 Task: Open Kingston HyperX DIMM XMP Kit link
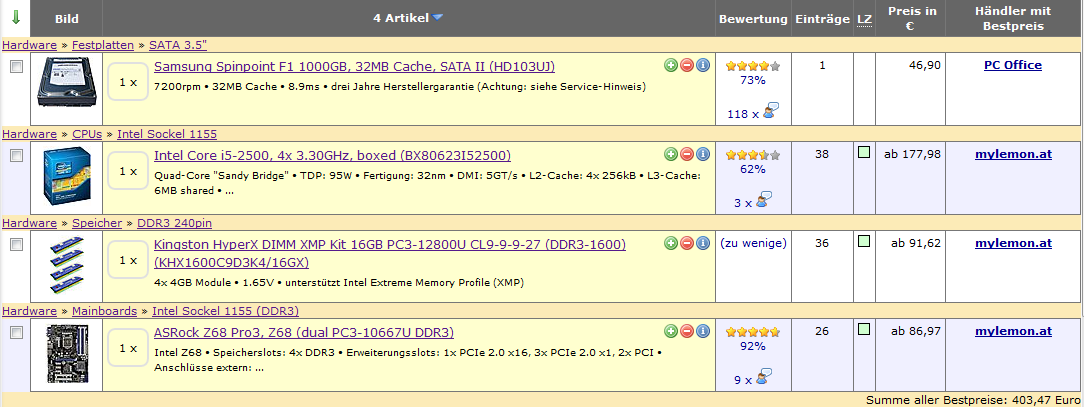pyautogui.click(x=390, y=253)
